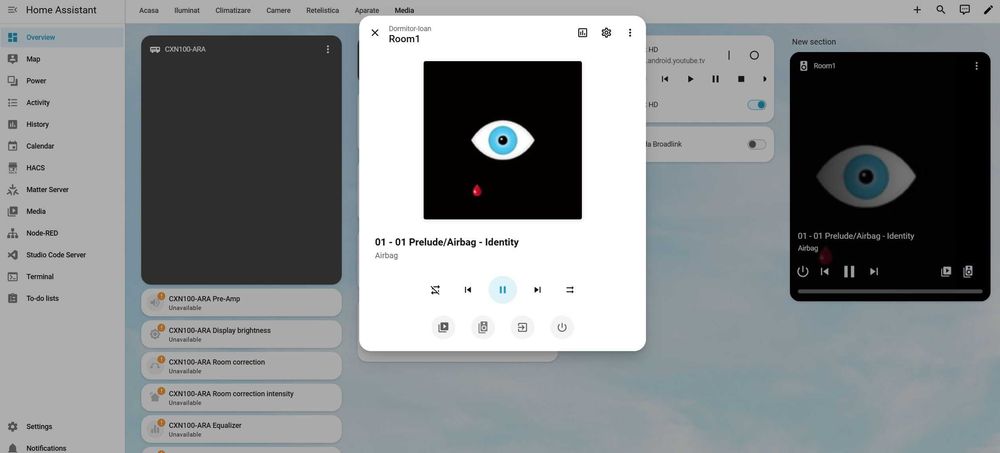Launch Node-RED from the sidebar
Viewport: 1000px width, 453px height.
pos(62,233)
